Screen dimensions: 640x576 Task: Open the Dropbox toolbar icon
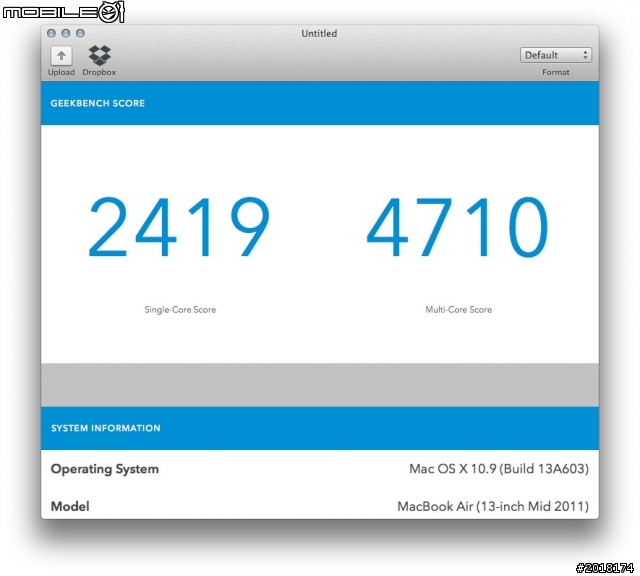[x=100, y=55]
